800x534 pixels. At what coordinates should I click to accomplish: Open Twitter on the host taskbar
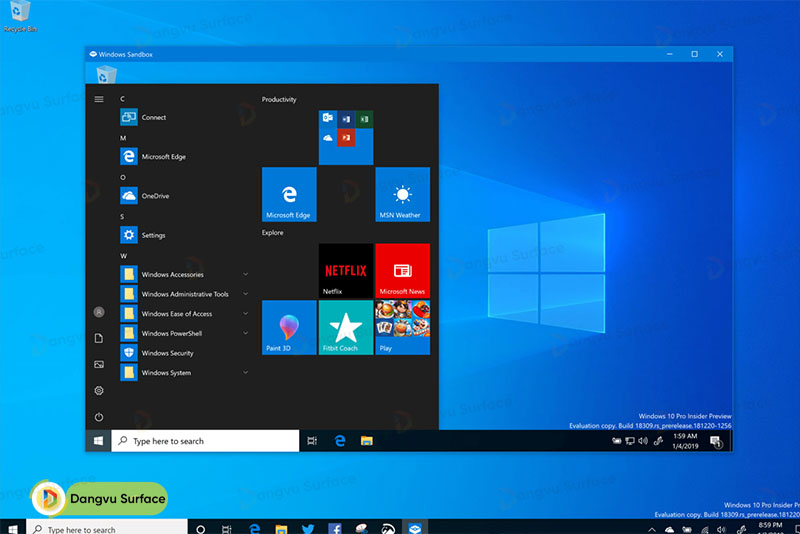pos(308,528)
